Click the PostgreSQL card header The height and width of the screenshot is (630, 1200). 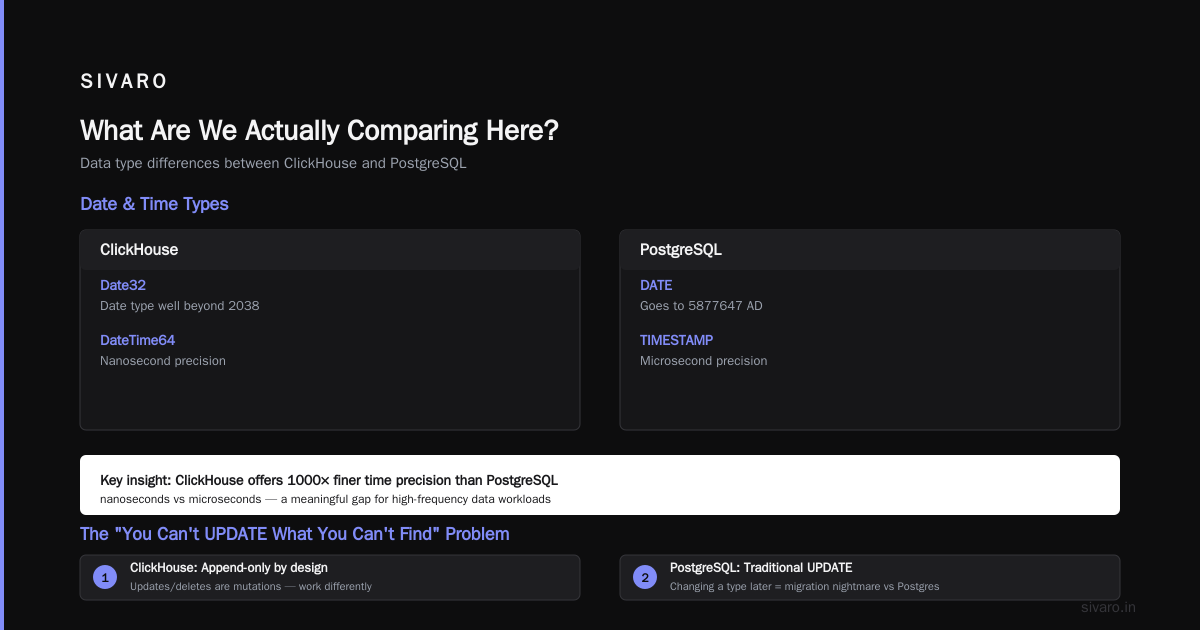click(x=870, y=250)
